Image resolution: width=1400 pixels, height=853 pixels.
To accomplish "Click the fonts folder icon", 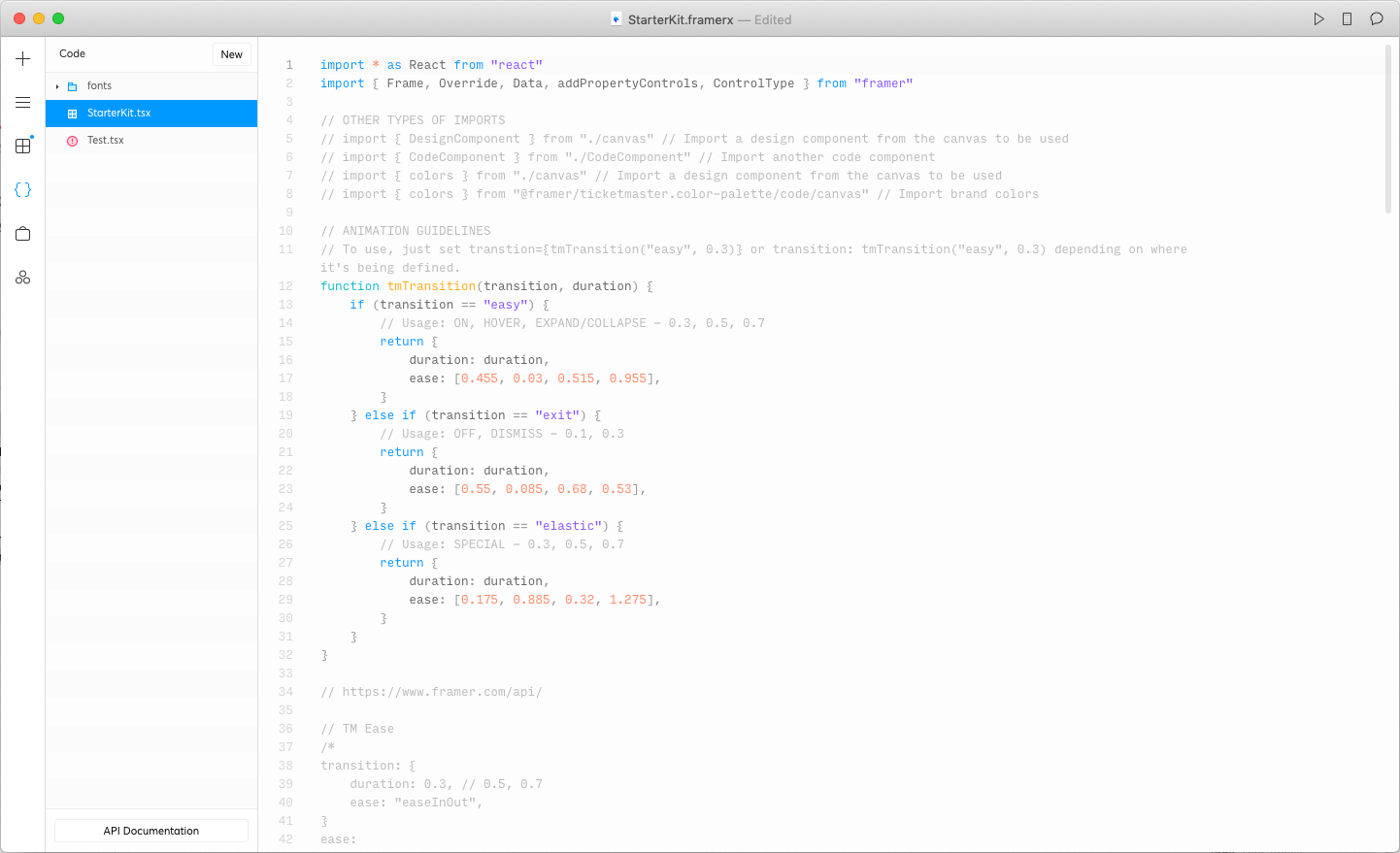I will 73,86.
